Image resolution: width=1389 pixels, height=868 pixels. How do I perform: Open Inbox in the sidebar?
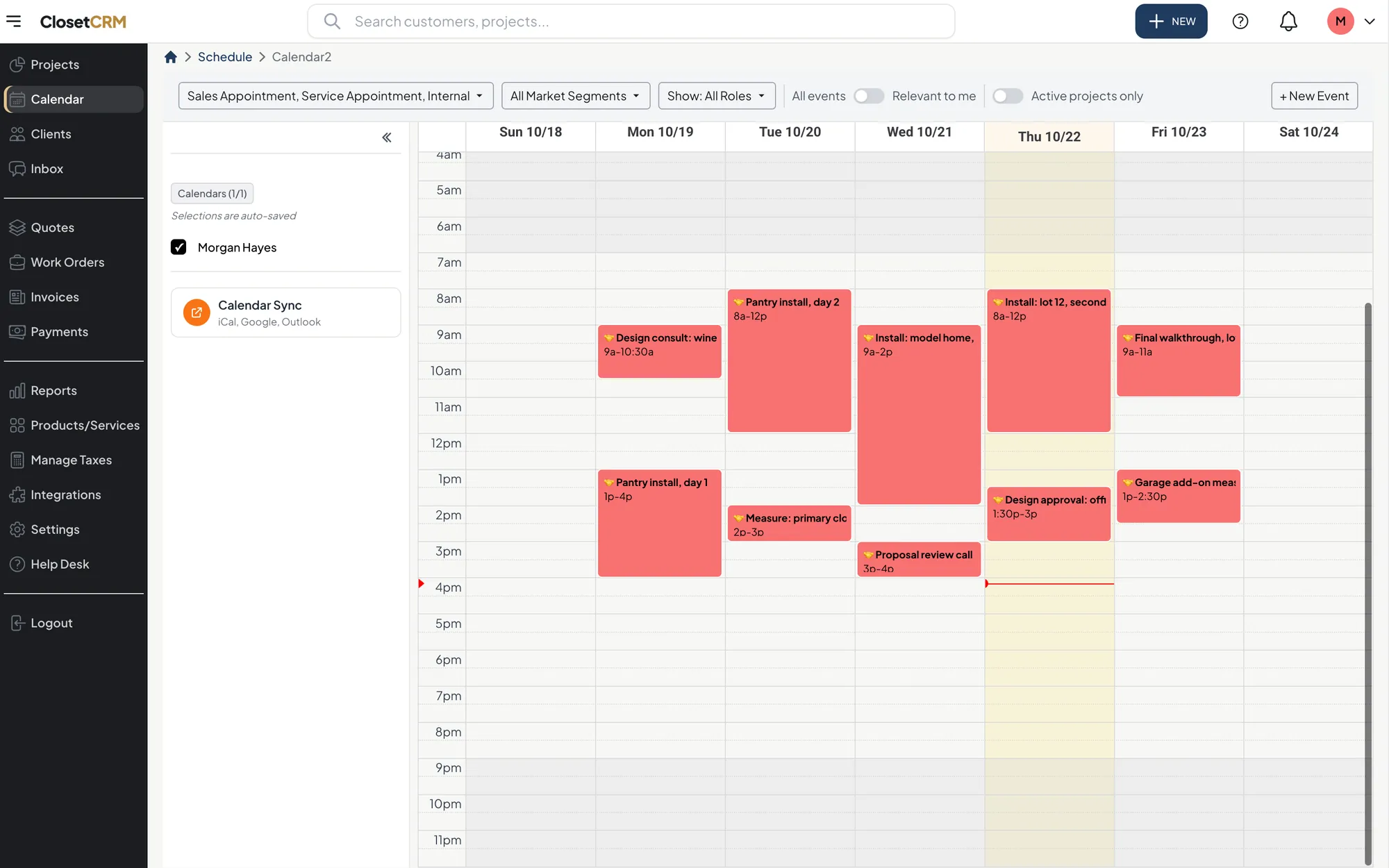pos(74,169)
